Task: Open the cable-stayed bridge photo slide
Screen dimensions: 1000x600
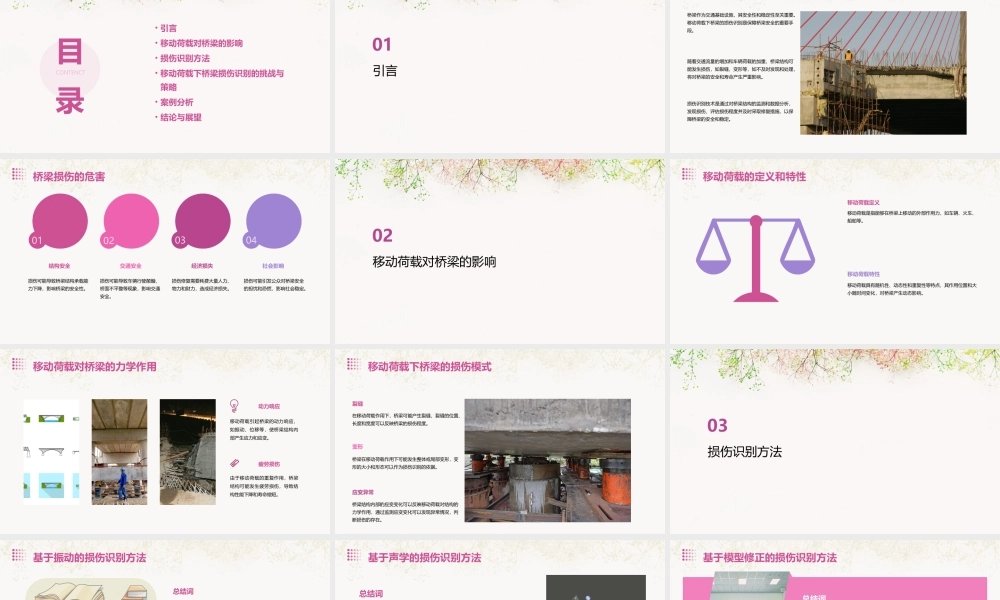Action: (835, 76)
